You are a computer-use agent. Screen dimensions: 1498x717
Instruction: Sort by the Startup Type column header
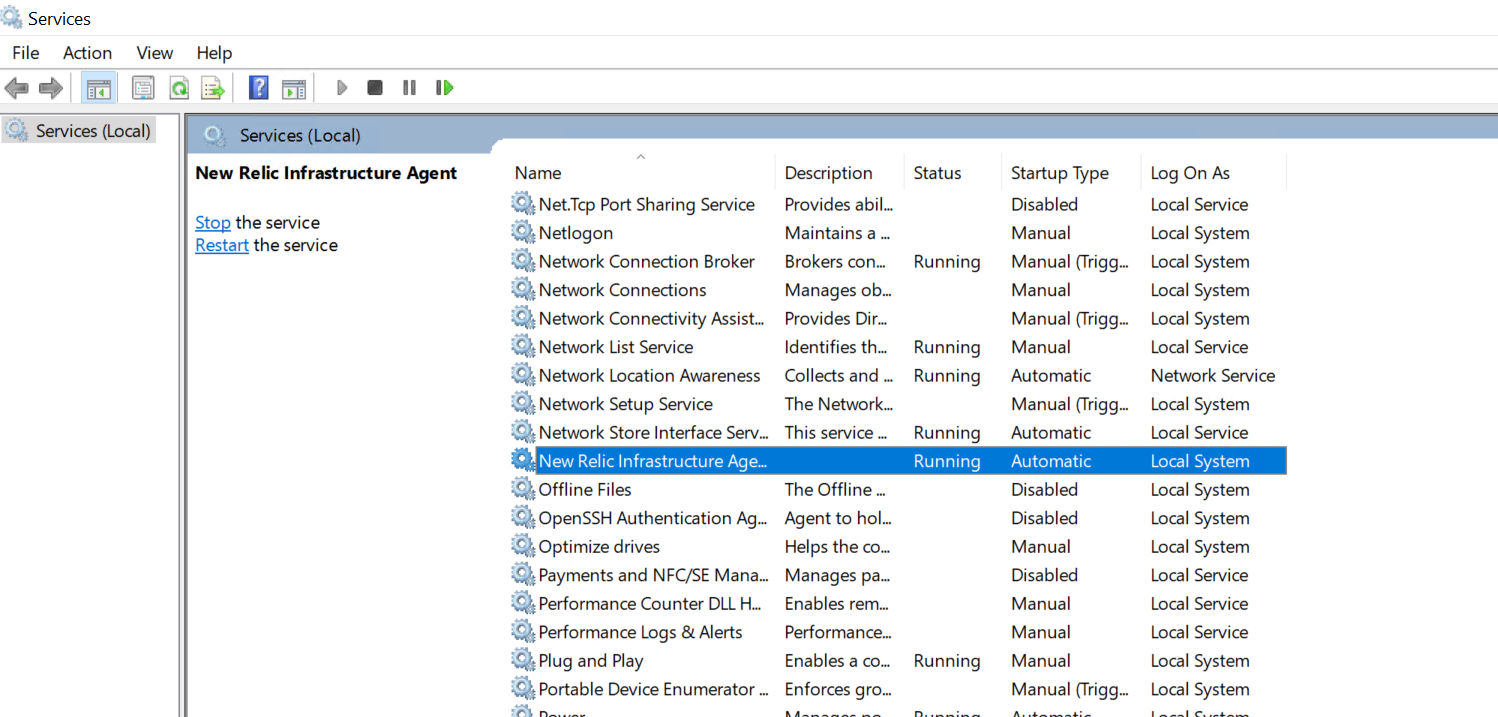(x=1059, y=173)
